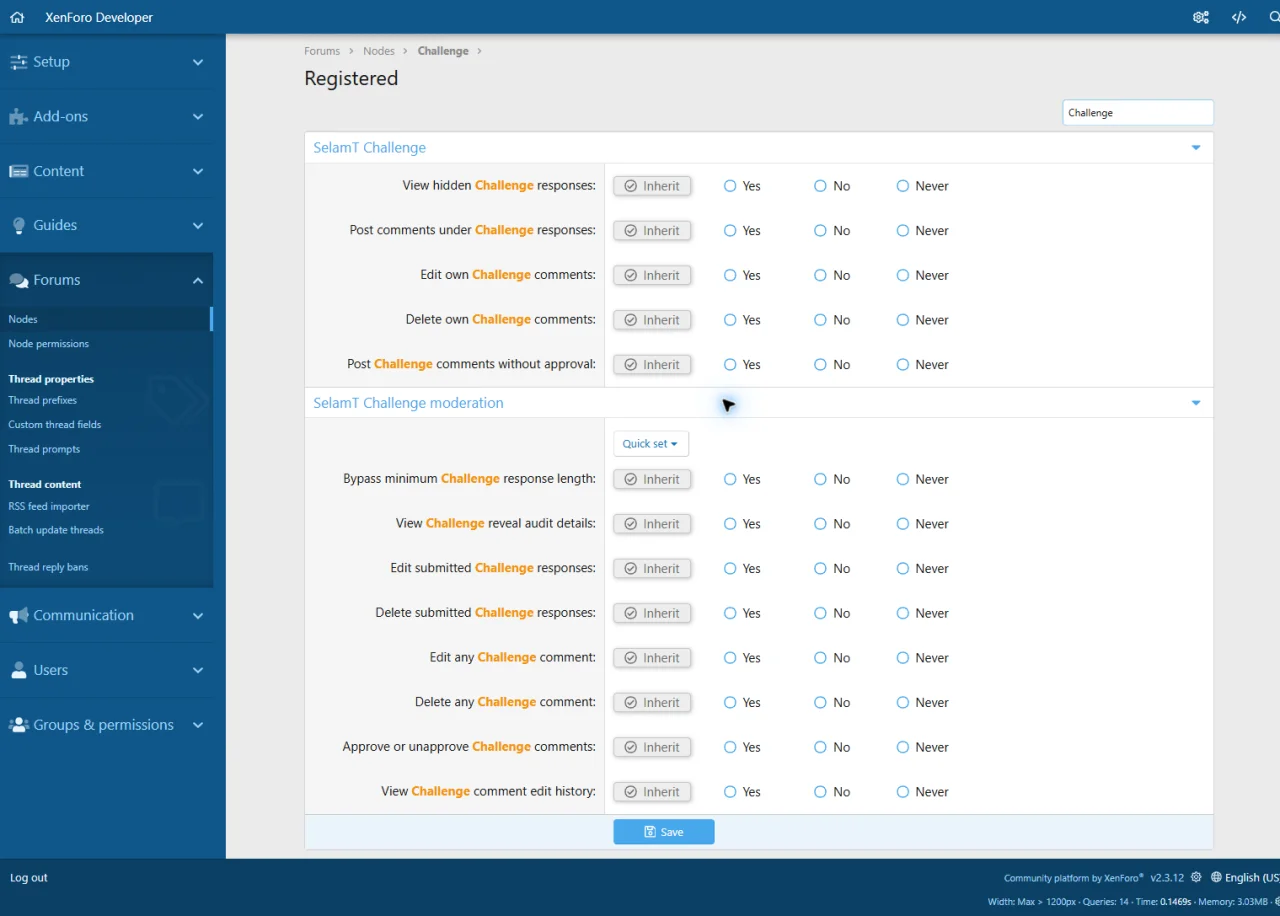Click the code brackets icon in header
The image size is (1280, 916).
click(1239, 17)
